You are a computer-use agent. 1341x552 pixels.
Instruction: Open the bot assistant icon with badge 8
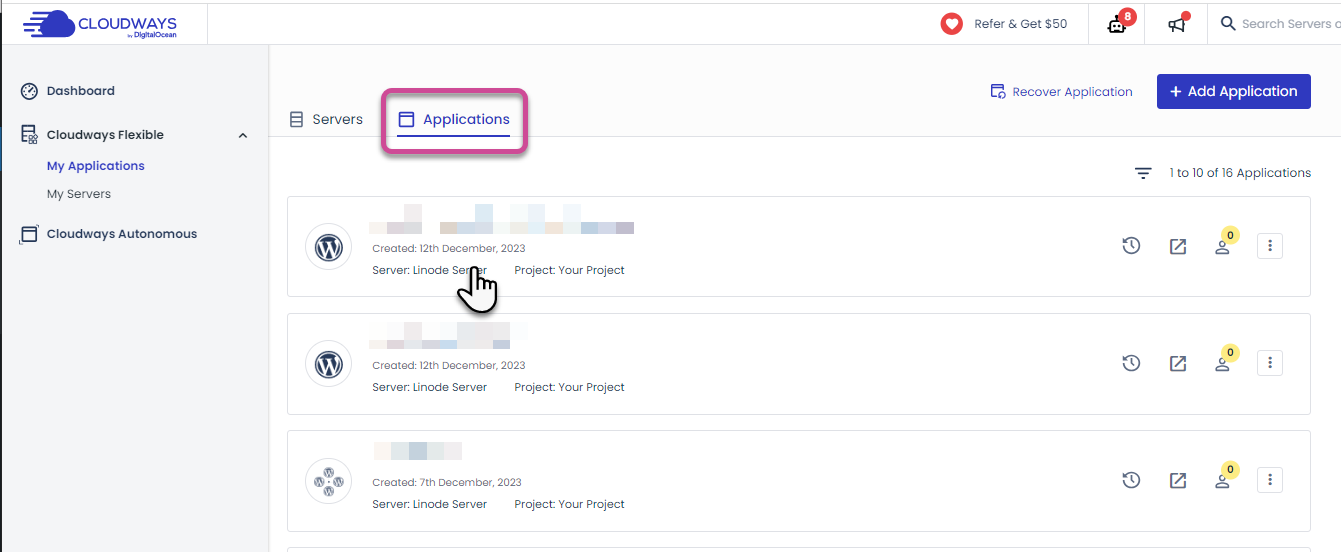point(1119,24)
